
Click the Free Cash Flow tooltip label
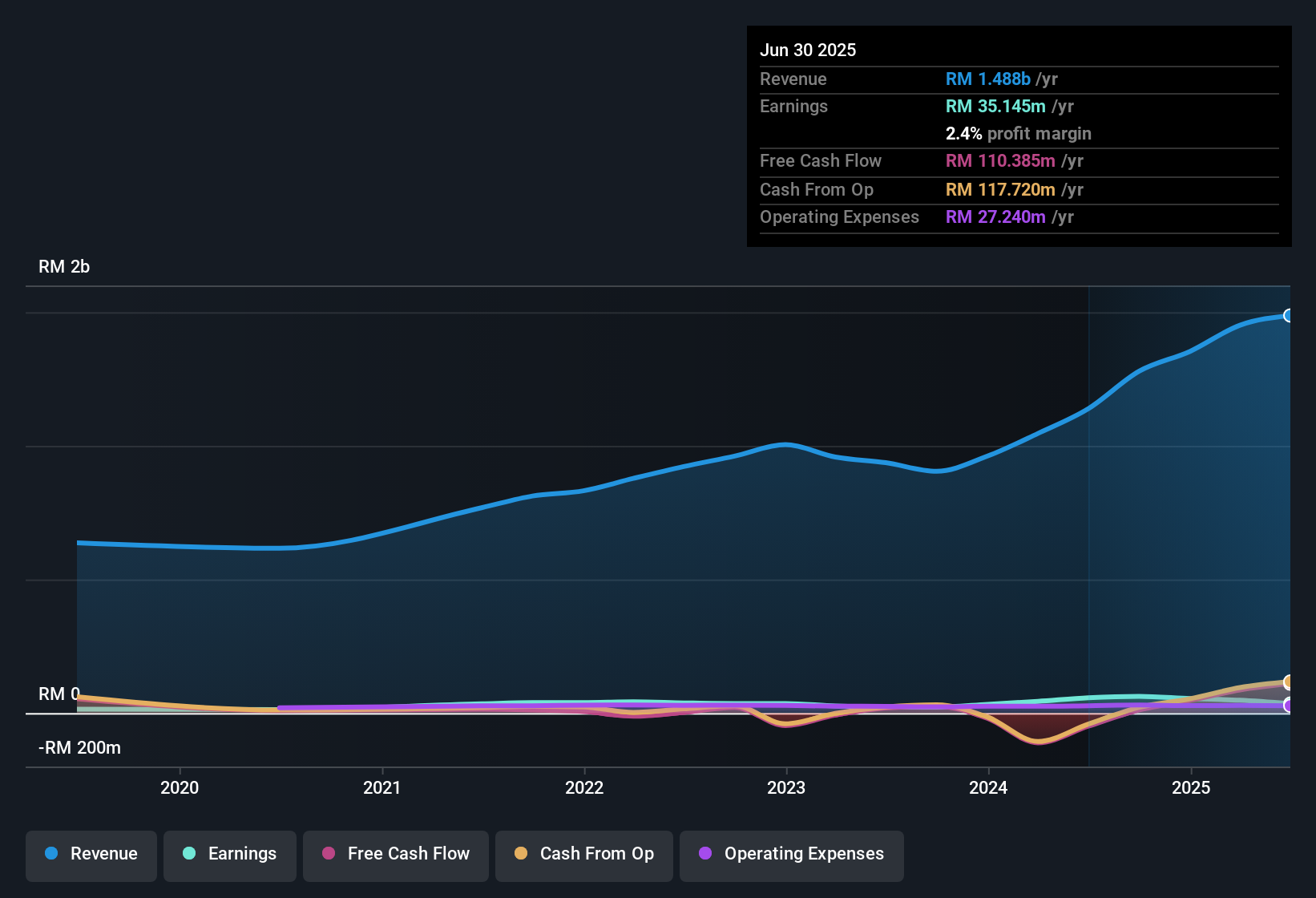click(x=821, y=160)
